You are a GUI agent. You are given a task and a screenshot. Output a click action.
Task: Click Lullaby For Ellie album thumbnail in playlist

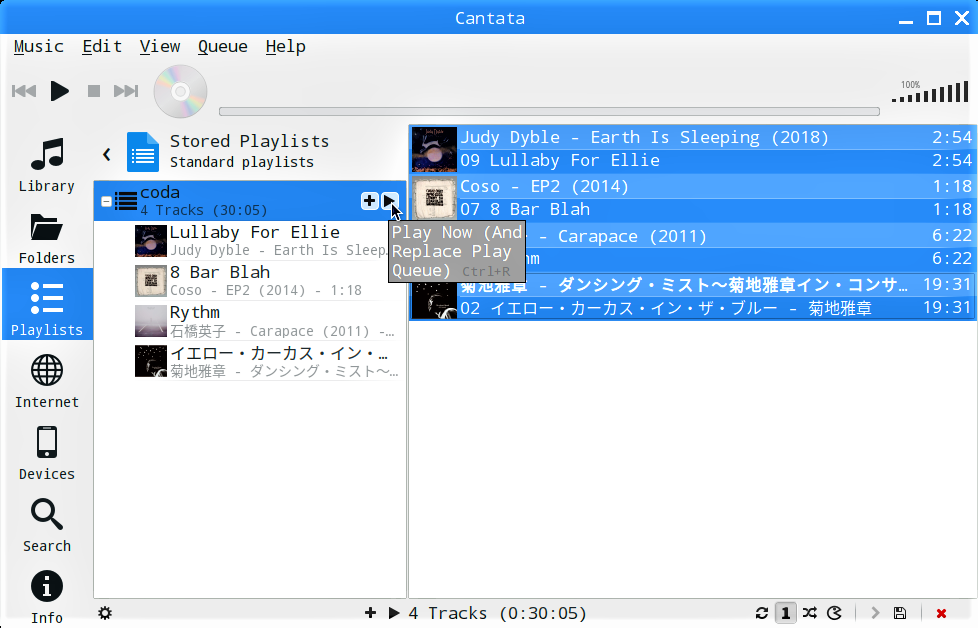[x=151, y=241]
